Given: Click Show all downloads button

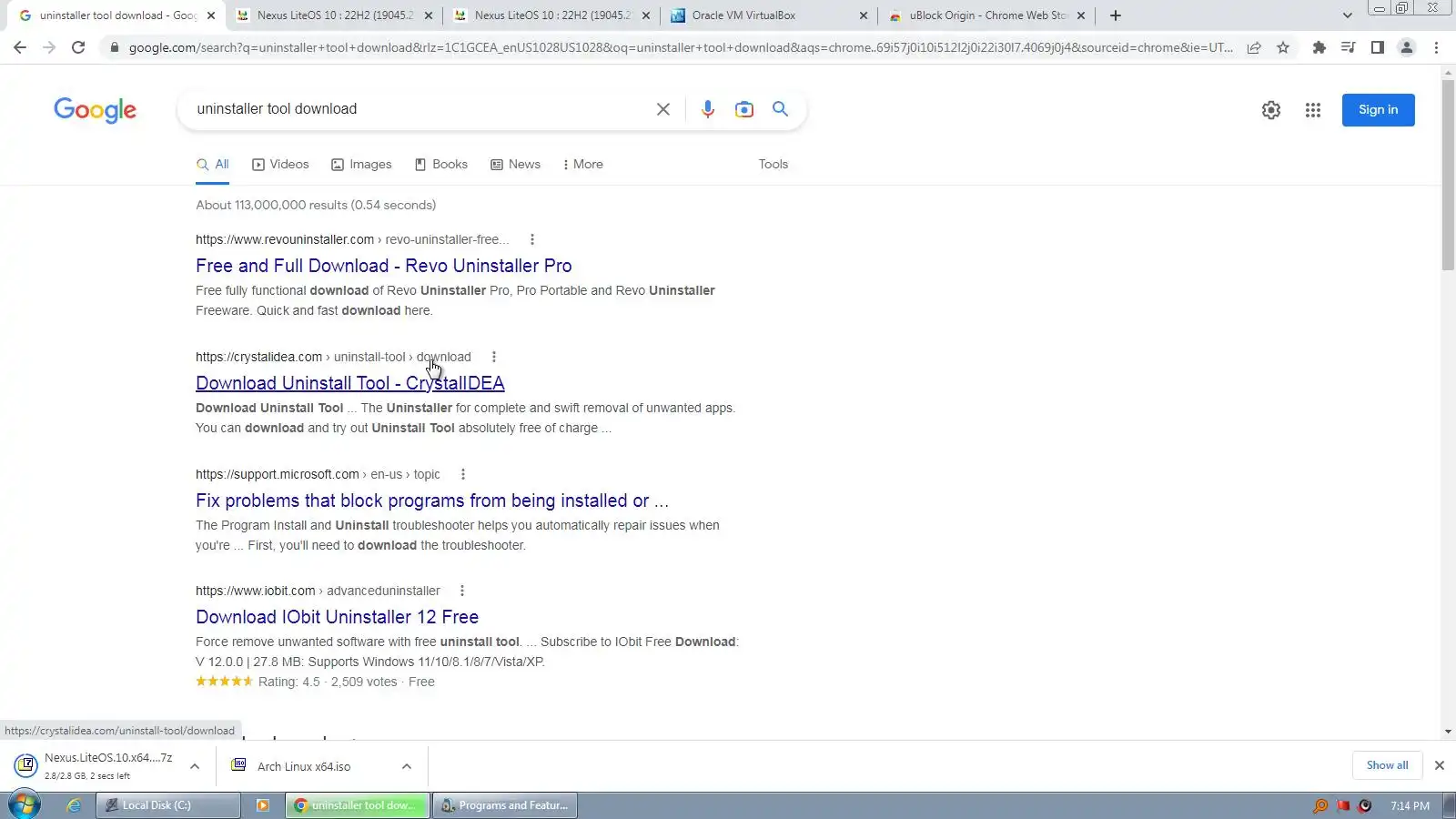Looking at the screenshot, I should click(1387, 765).
